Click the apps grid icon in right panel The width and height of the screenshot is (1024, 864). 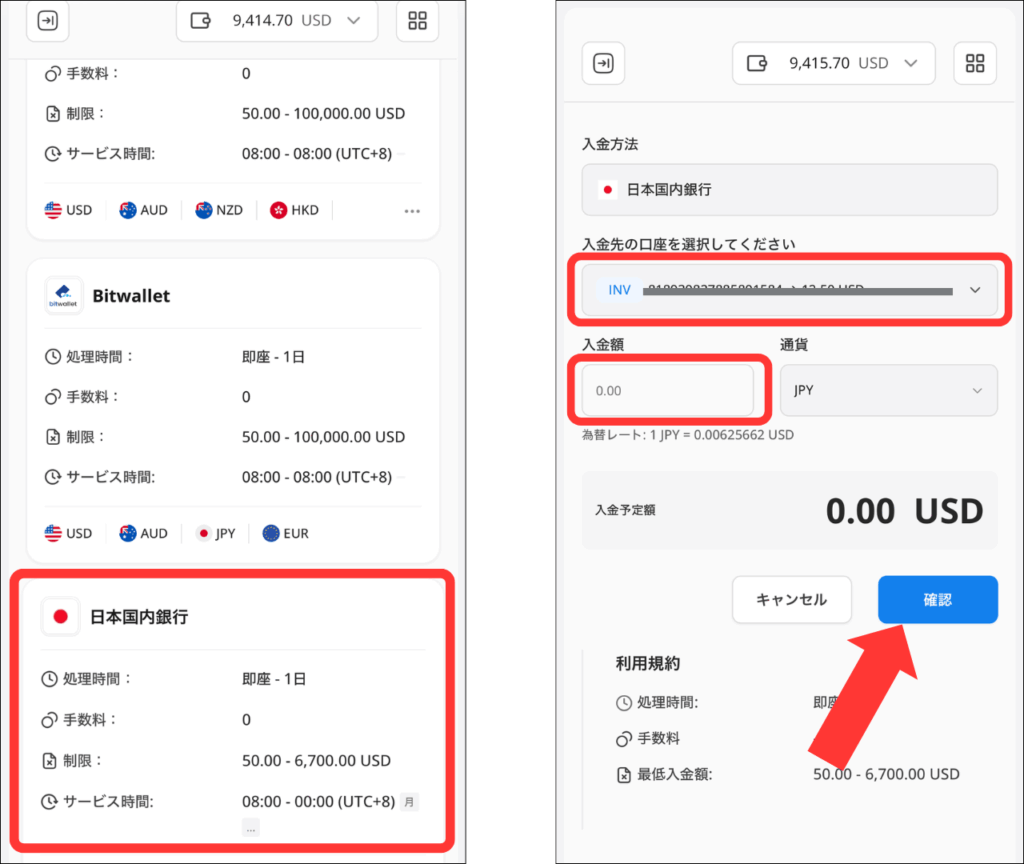975,63
